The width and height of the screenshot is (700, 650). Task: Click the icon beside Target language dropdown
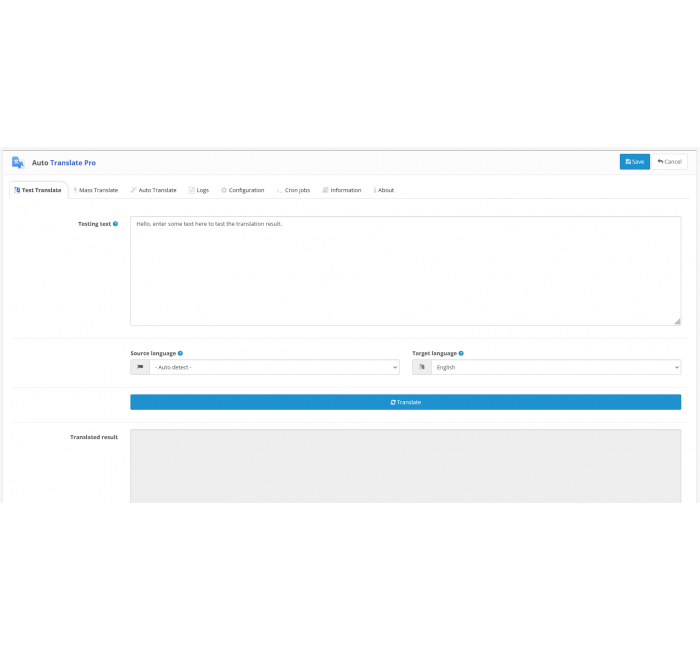click(422, 367)
